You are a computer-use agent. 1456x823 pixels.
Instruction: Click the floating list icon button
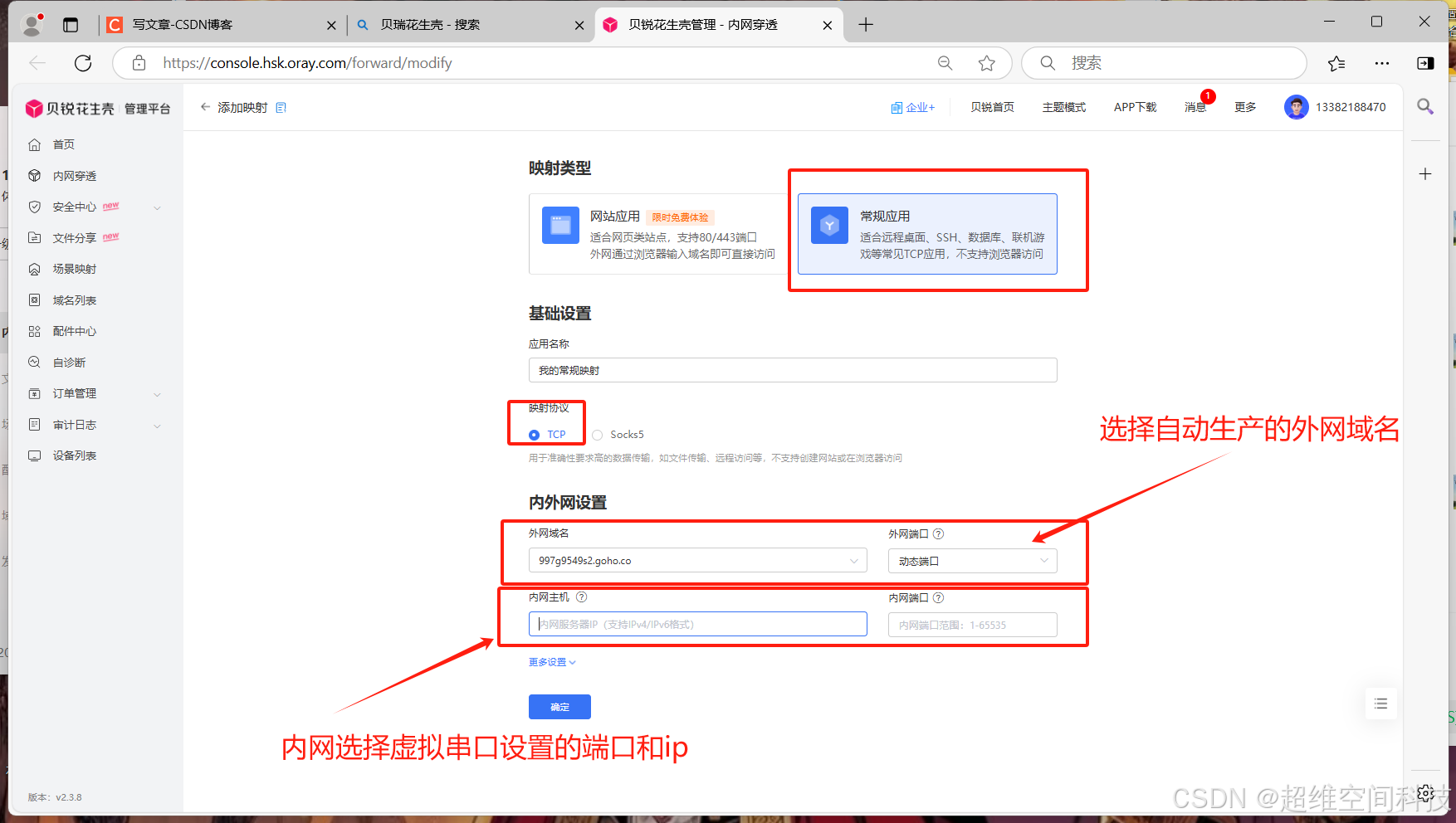pyautogui.click(x=1380, y=704)
